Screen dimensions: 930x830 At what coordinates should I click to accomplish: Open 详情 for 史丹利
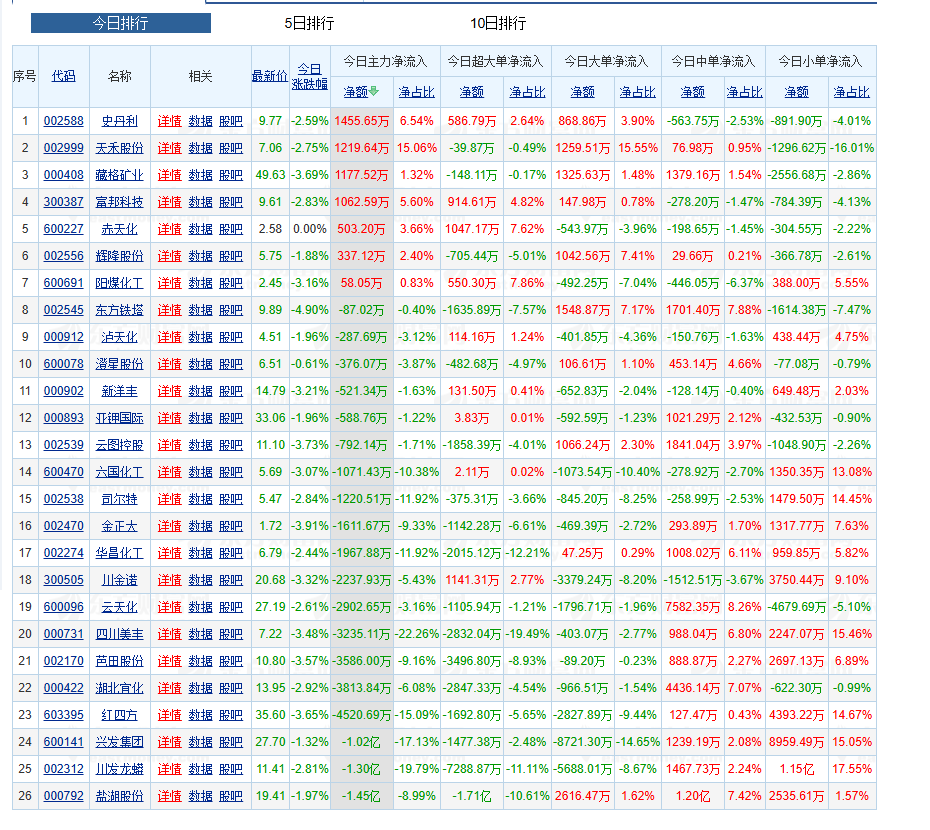click(x=170, y=121)
